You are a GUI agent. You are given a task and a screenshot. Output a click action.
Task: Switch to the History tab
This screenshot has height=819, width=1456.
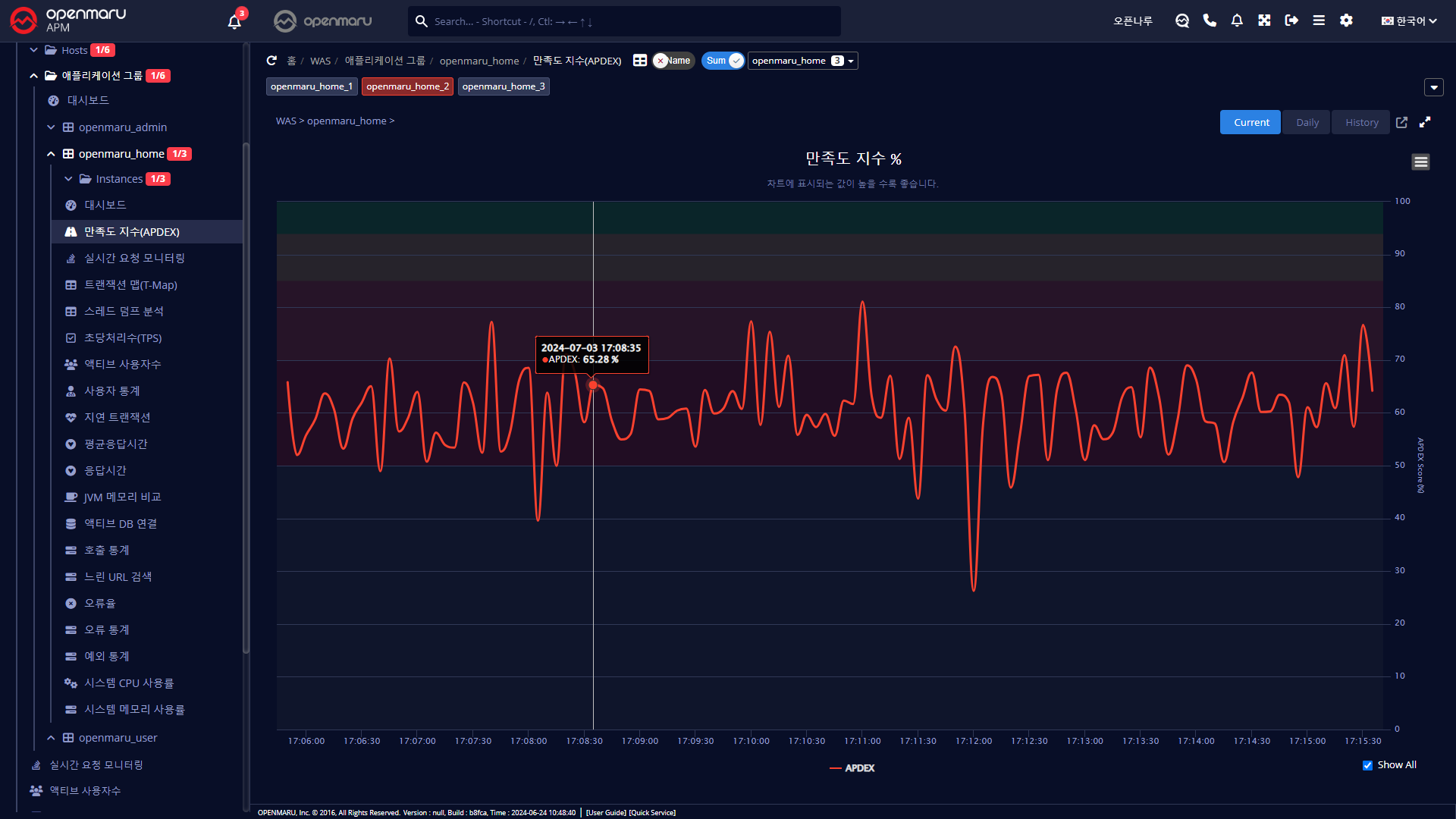tap(1361, 122)
